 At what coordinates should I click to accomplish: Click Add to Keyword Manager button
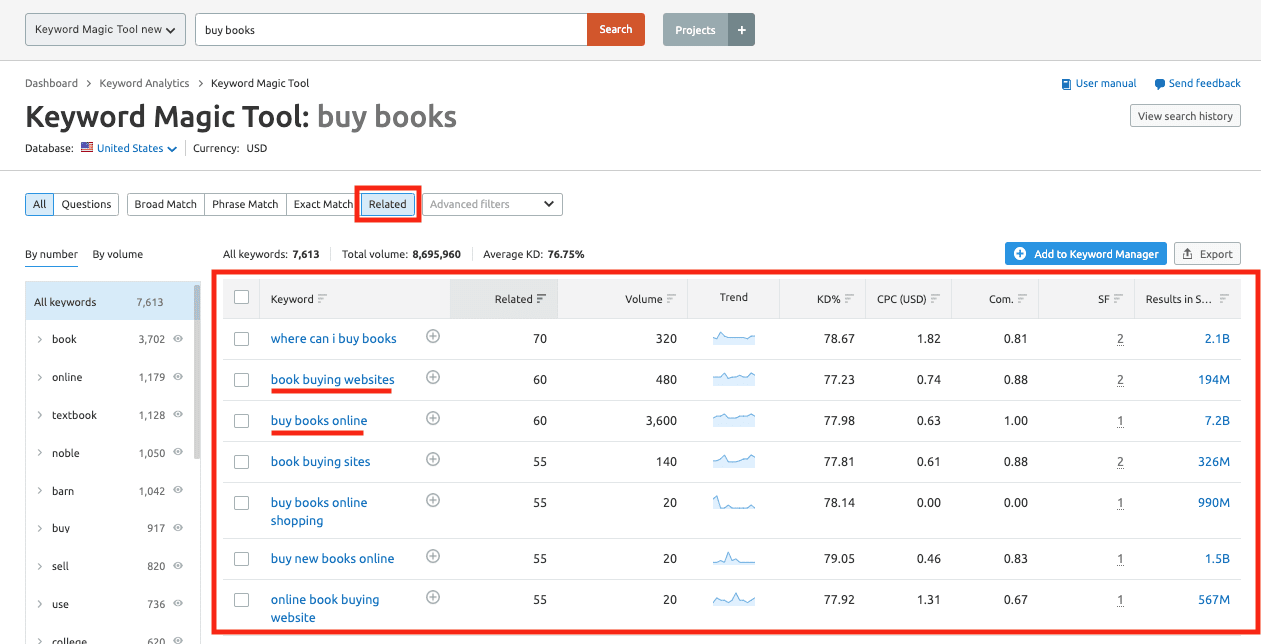(1085, 254)
